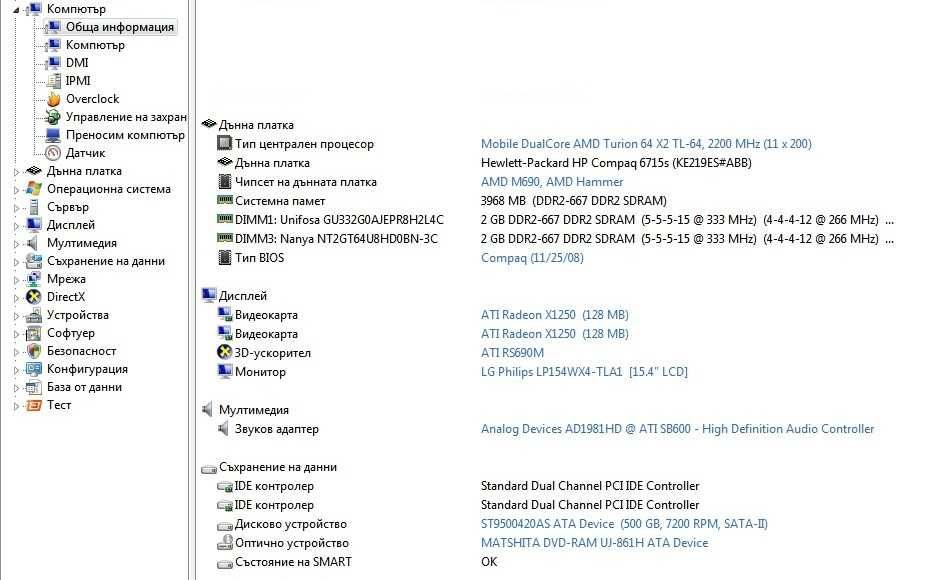
Task: Click the Операционна система Windows icon
Action: tap(33, 189)
